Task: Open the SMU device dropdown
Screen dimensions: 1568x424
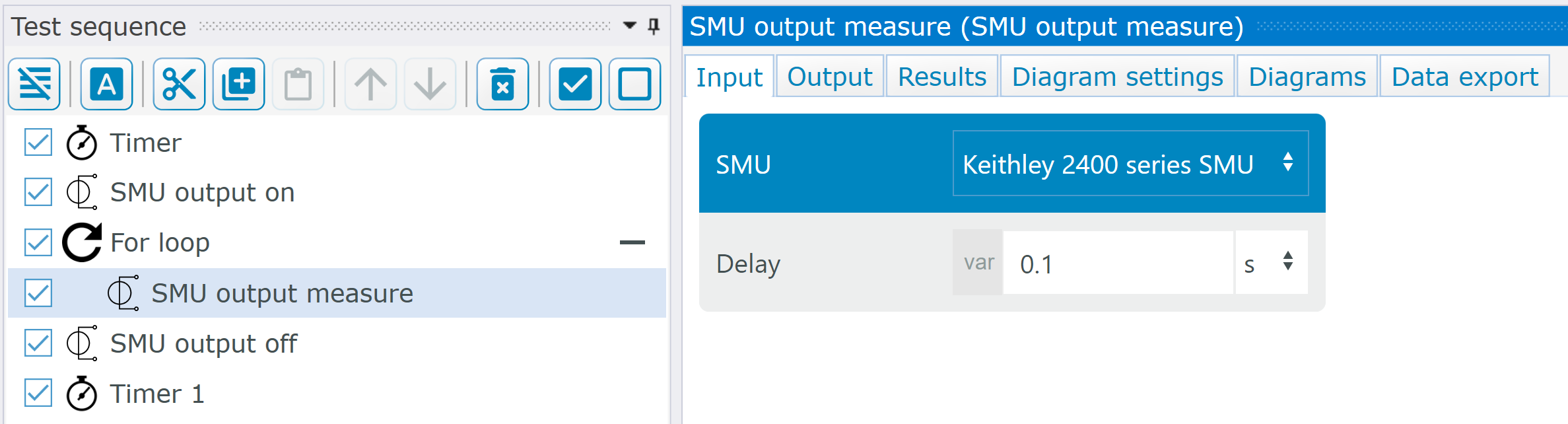Action: point(1130,164)
